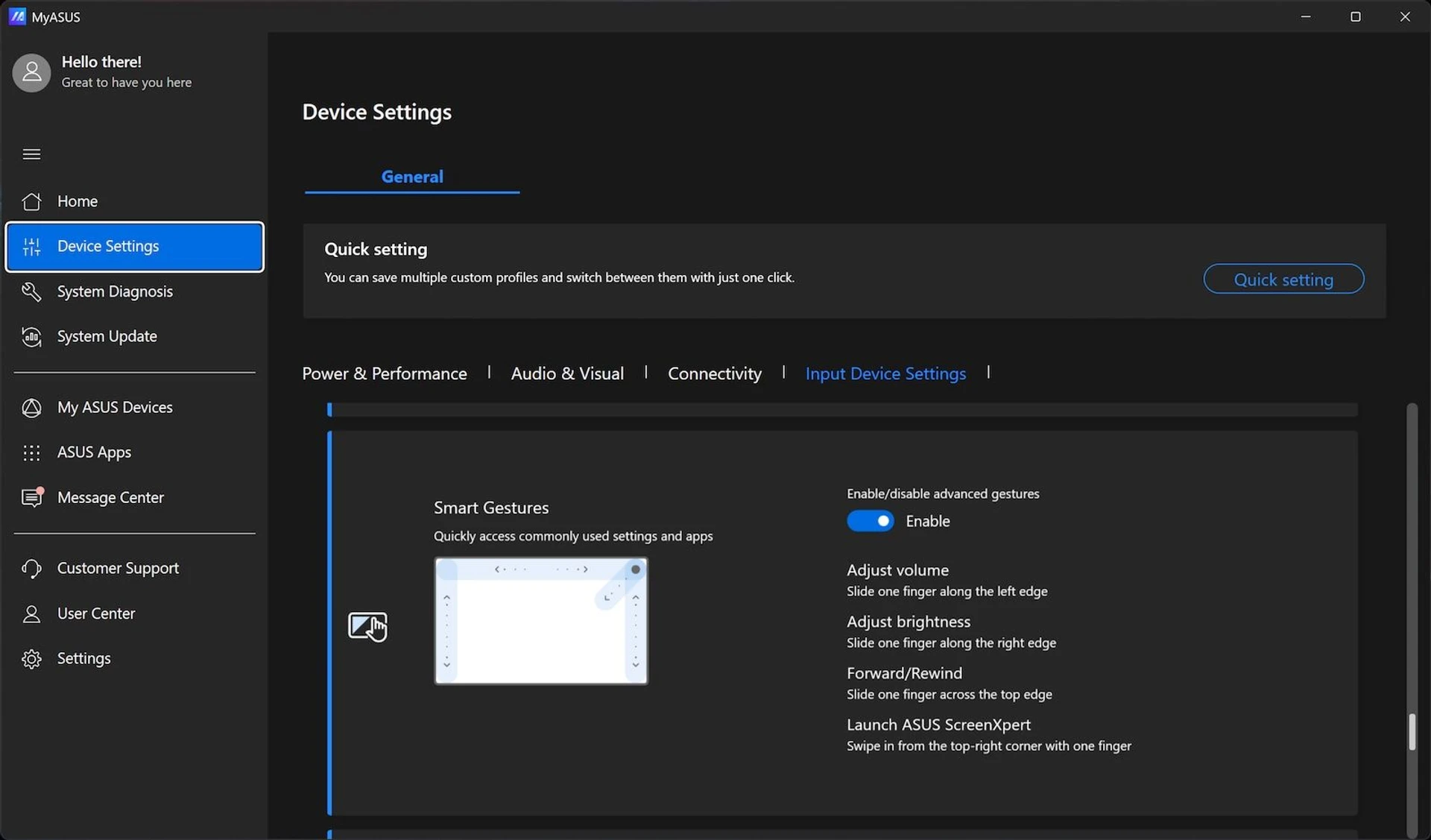Click the User Center person icon
Screen dimensions: 1431x840
point(31,613)
